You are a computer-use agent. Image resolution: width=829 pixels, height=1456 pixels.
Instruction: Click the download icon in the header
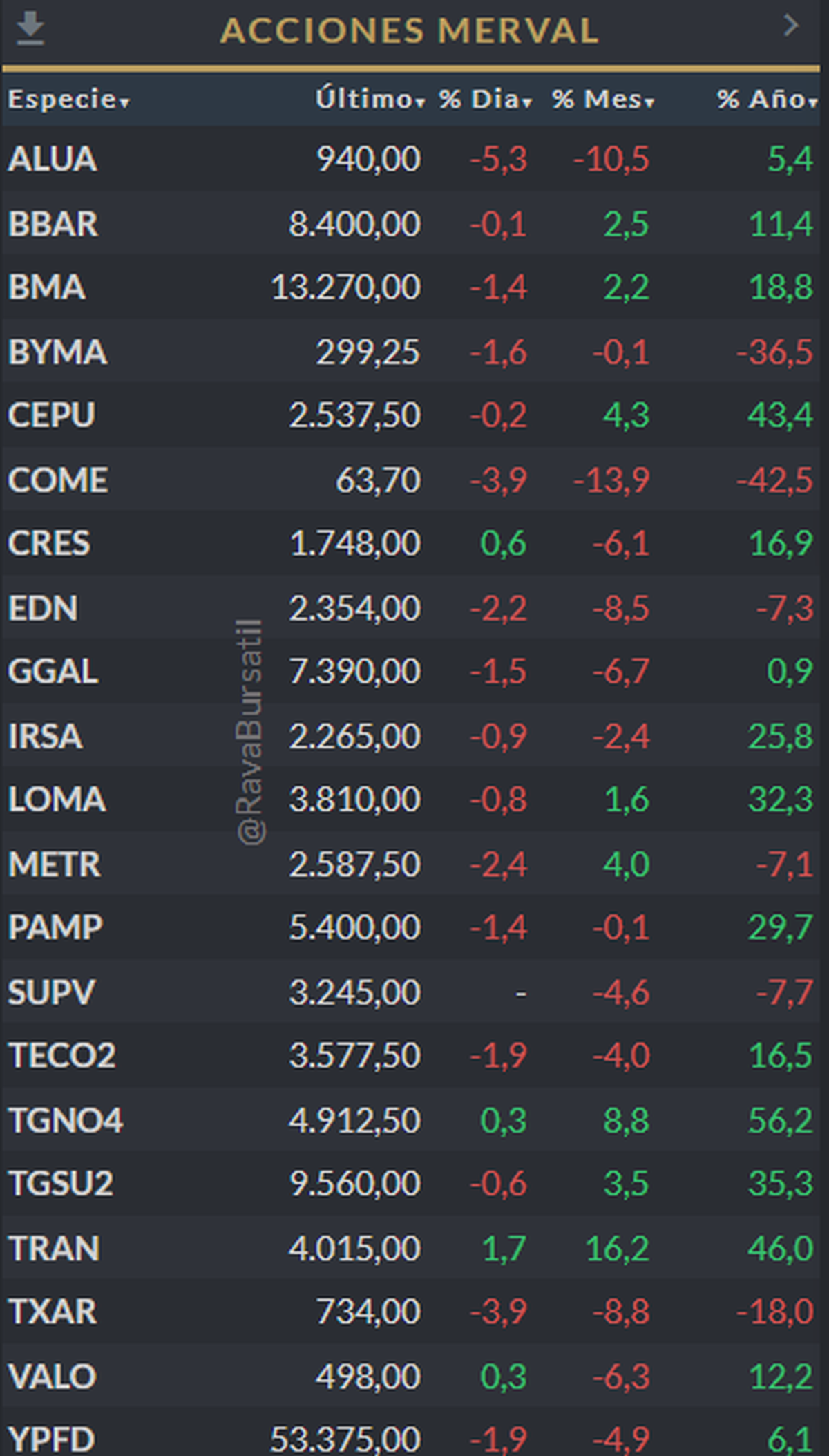coord(30,29)
